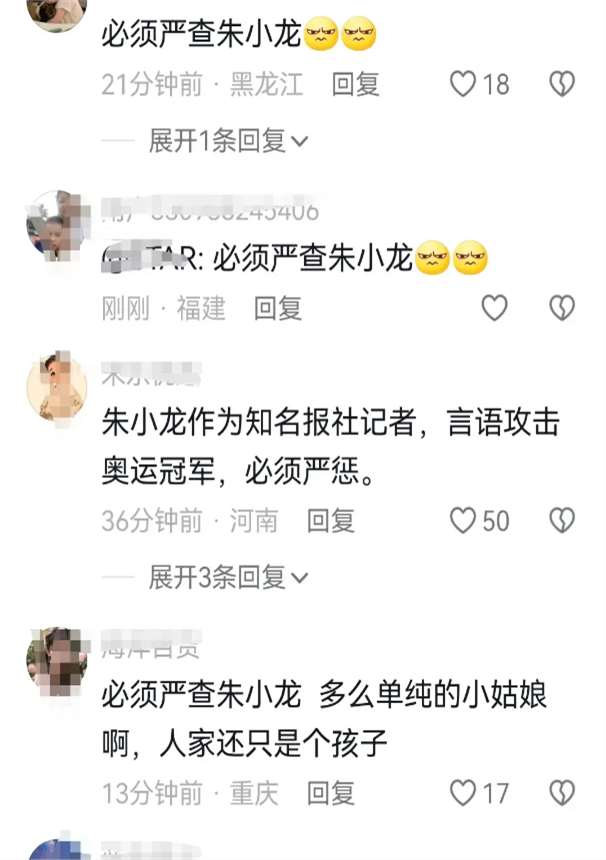This screenshot has width=606, height=860.
Task: Open the avatar of the 河南 commenter
Action: pos(57,387)
